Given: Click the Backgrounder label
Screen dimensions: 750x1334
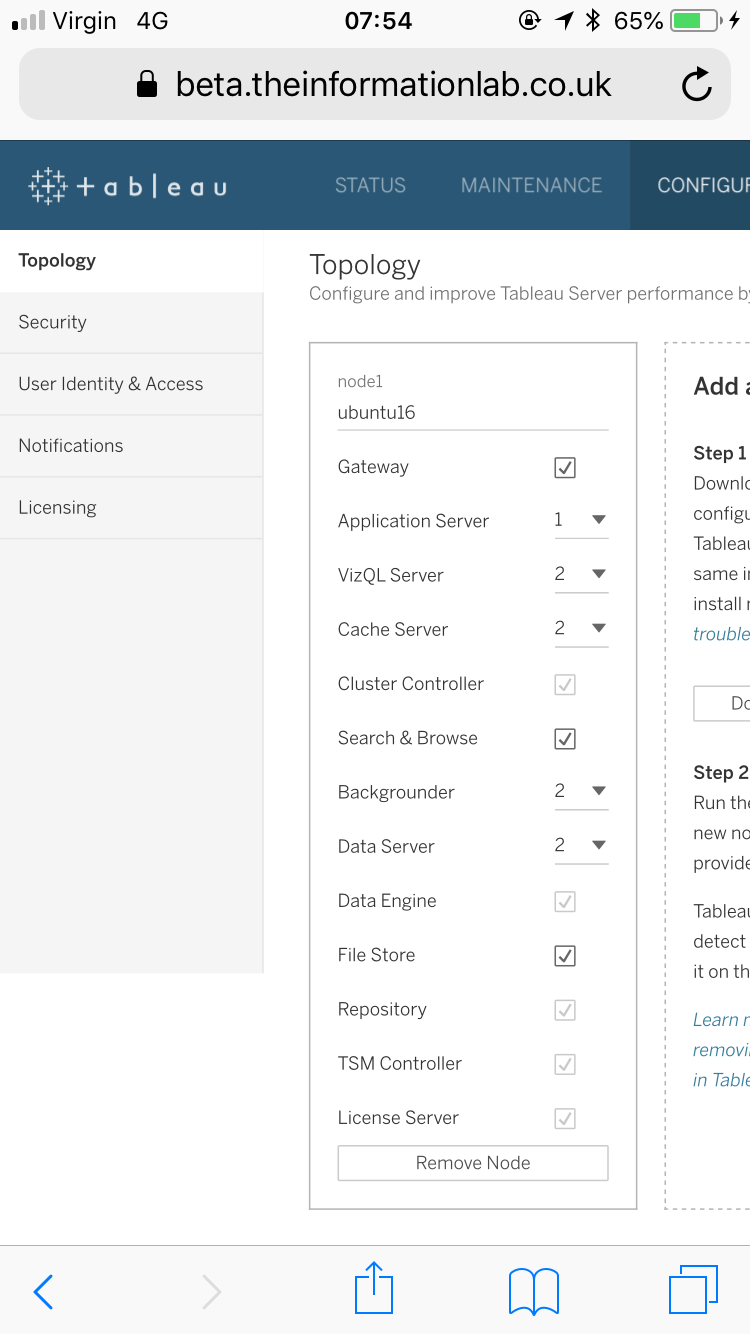Looking at the screenshot, I should (x=396, y=792).
